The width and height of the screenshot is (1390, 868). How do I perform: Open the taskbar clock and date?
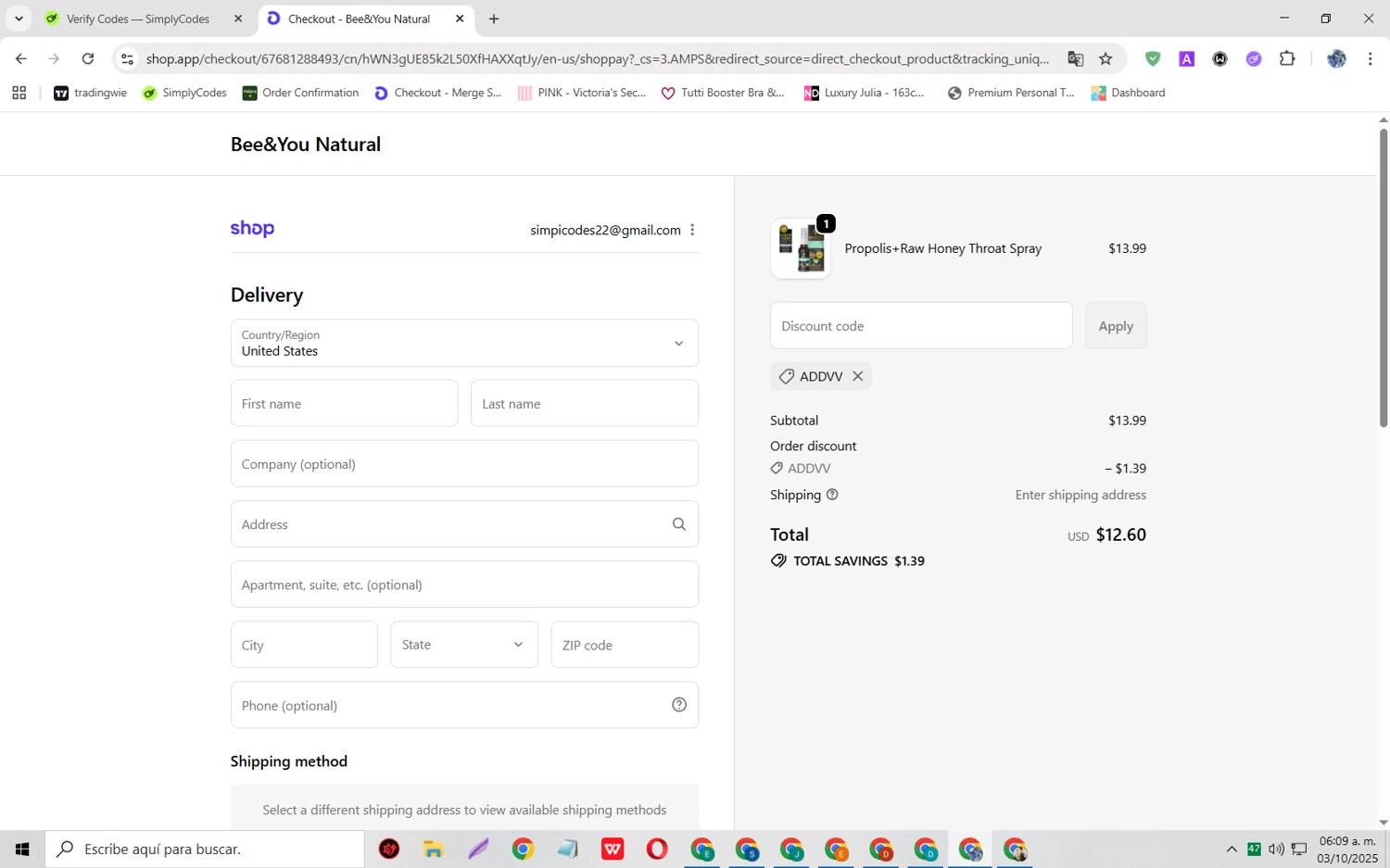coord(1348,849)
